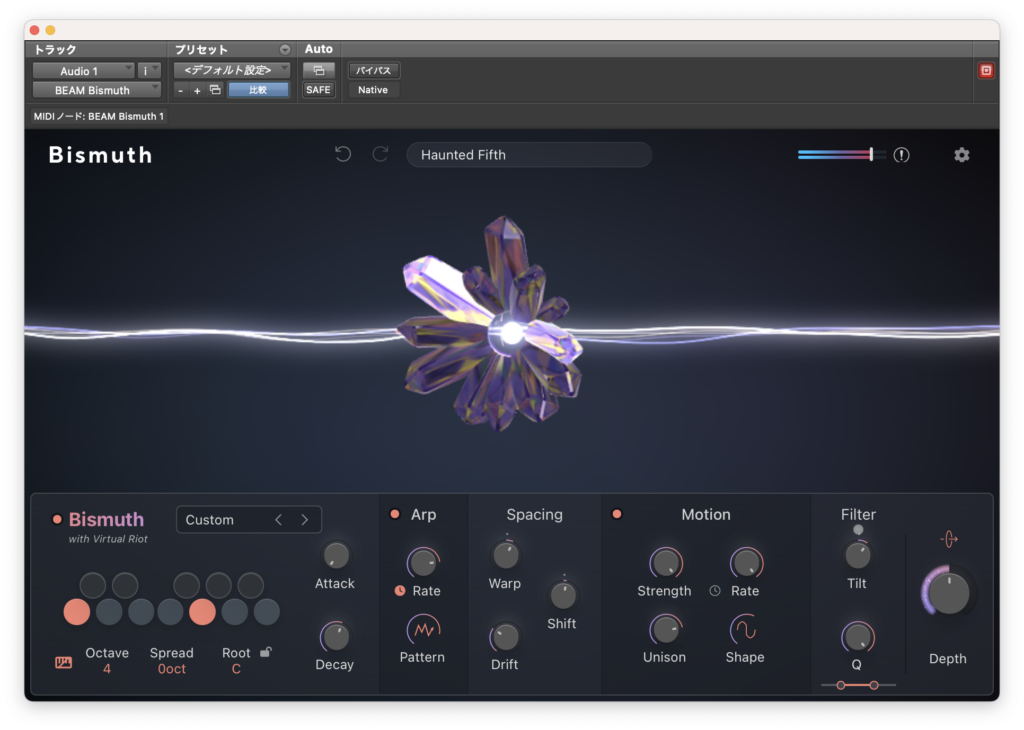Click the Arp Rate tempo sync clock
This screenshot has width=1024, height=730.
click(x=400, y=590)
